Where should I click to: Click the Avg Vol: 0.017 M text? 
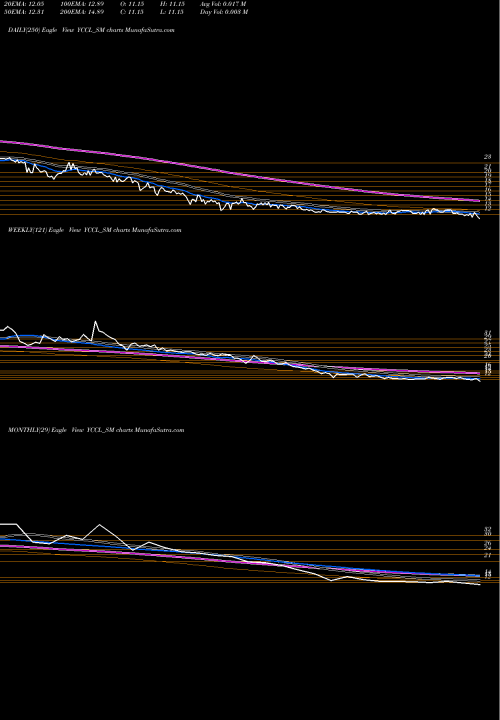coord(223,4)
